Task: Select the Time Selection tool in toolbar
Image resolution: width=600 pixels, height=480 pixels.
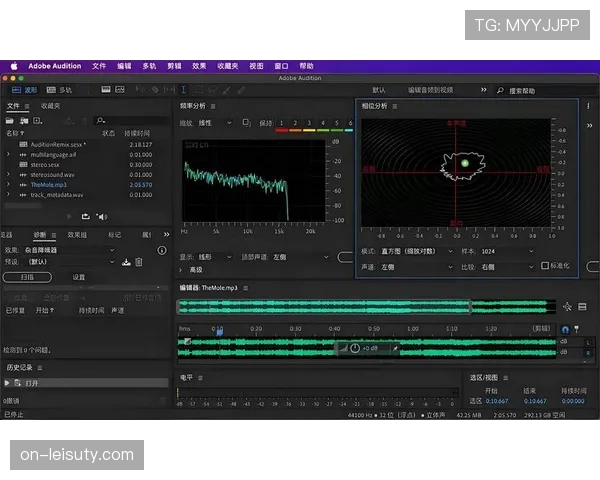Action: tap(183, 90)
